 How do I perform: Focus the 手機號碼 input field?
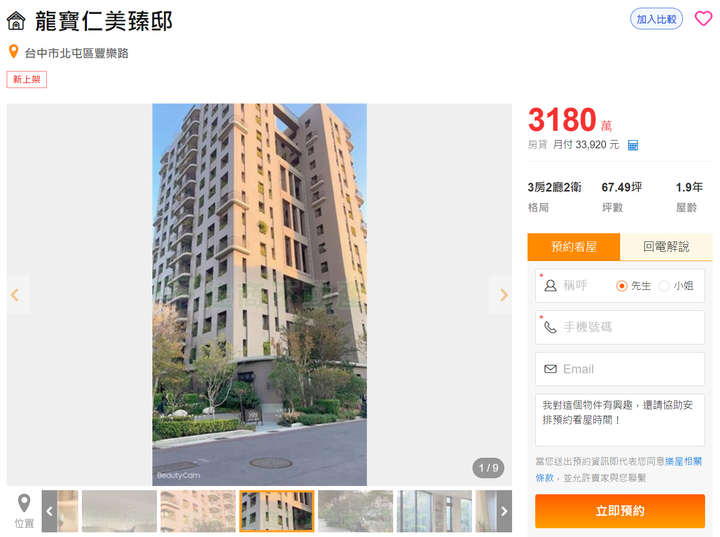(x=619, y=327)
